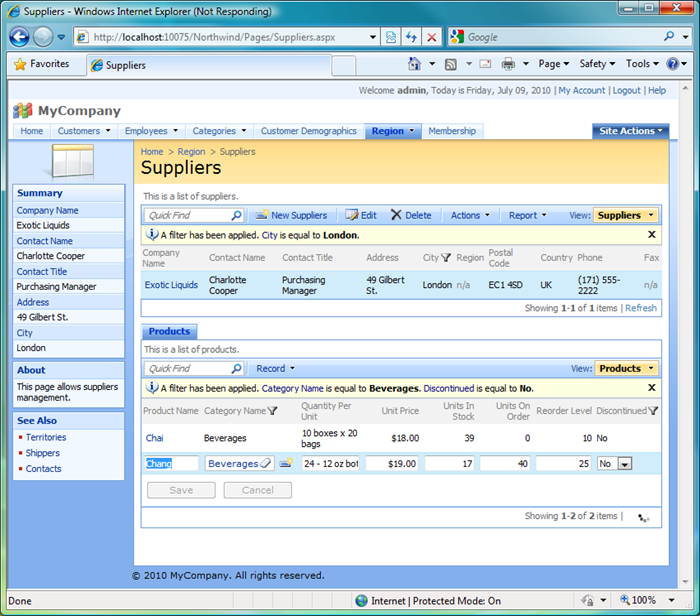Click the Logout link
Image resolution: width=700 pixels, height=616 pixels.
626,91
